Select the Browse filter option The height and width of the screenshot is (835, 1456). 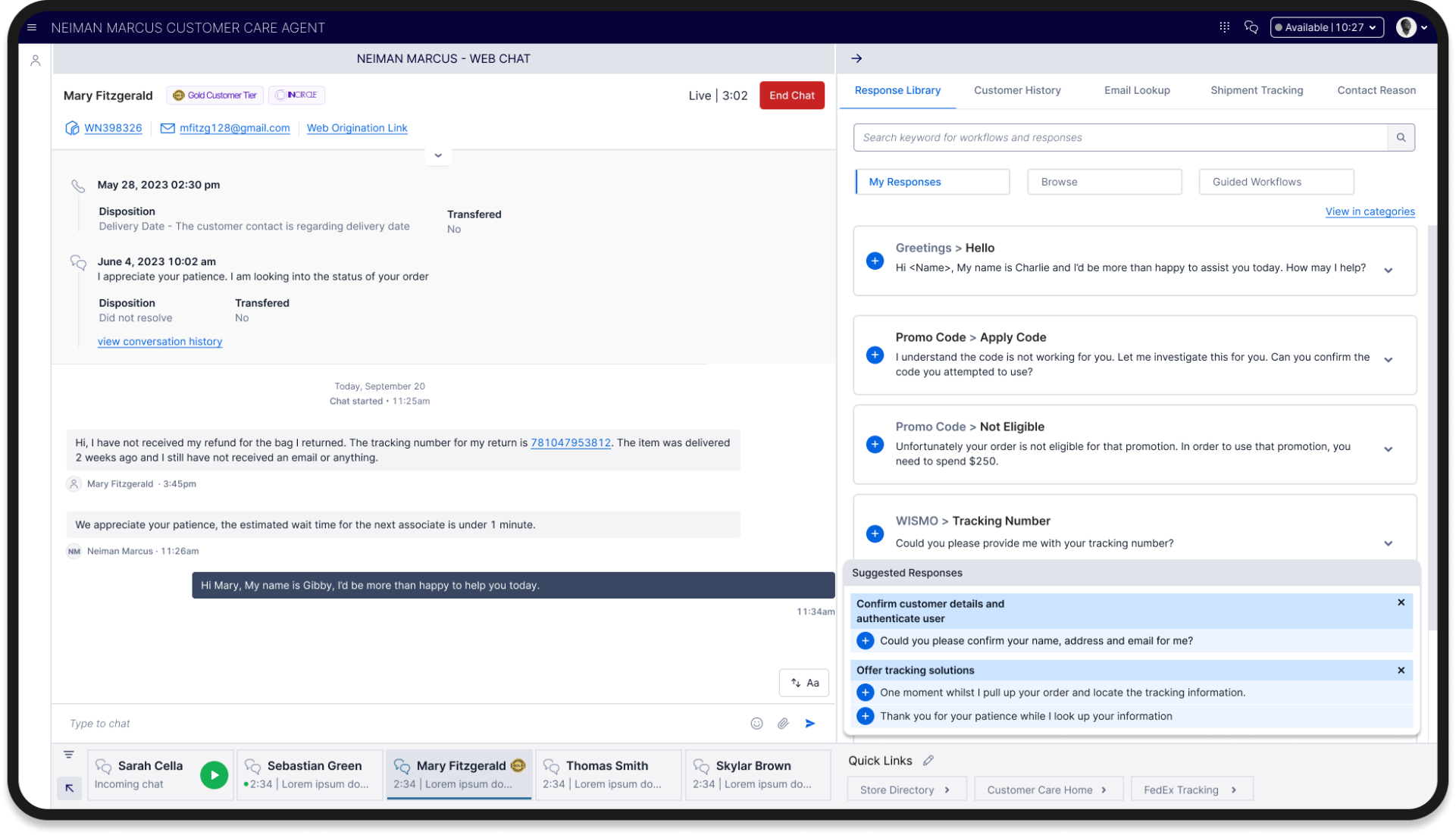point(1104,182)
